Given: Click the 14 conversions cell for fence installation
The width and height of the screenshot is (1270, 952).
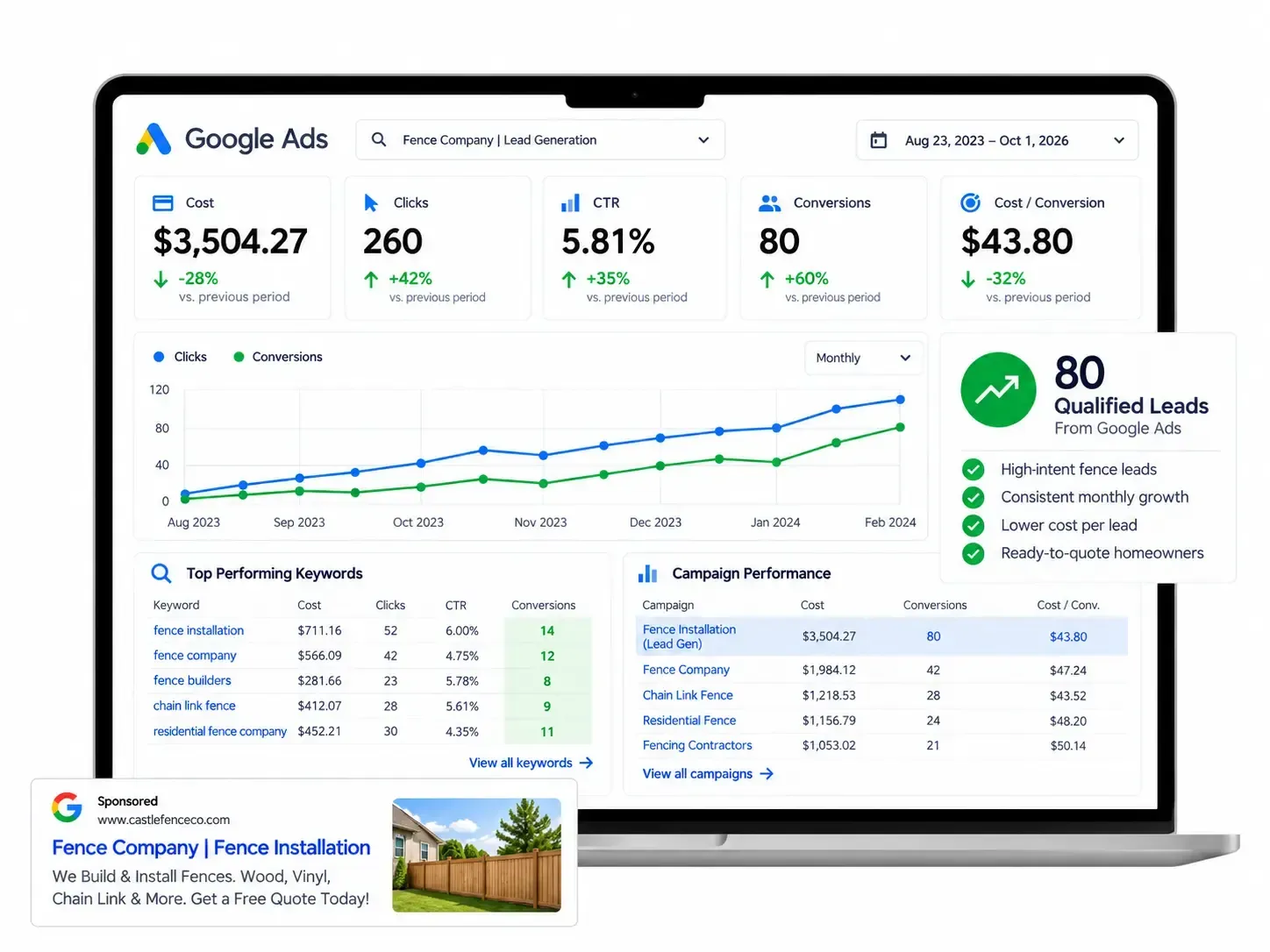Looking at the screenshot, I should tap(547, 630).
